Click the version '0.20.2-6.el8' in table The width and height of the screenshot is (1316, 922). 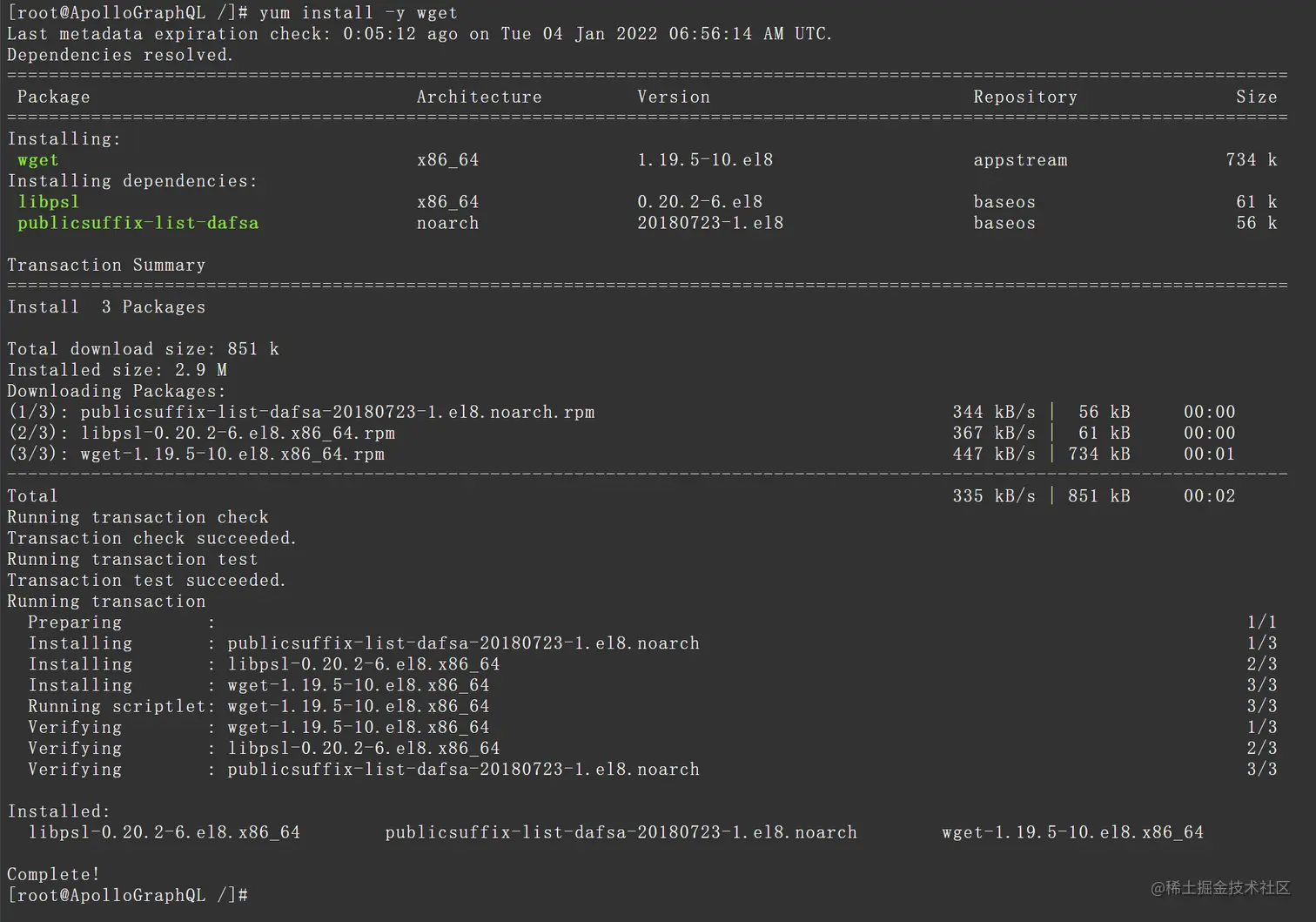point(700,202)
